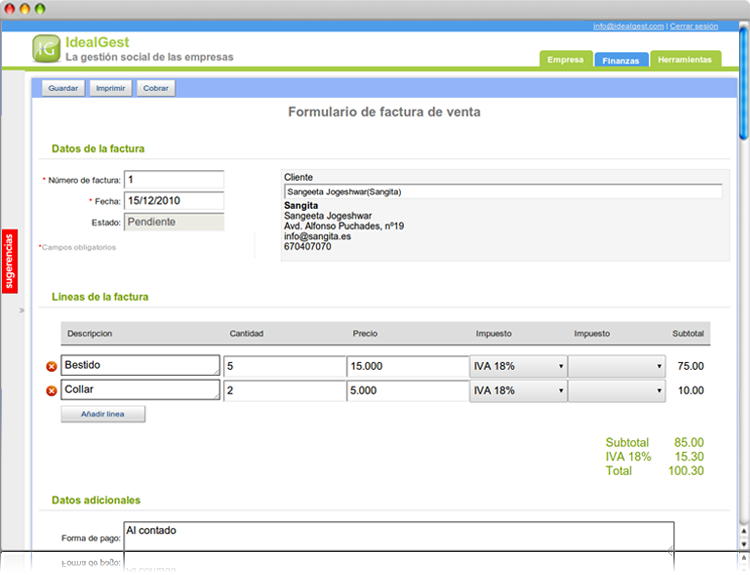Click the Imprimir button
The width and height of the screenshot is (750, 575).
(x=110, y=88)
